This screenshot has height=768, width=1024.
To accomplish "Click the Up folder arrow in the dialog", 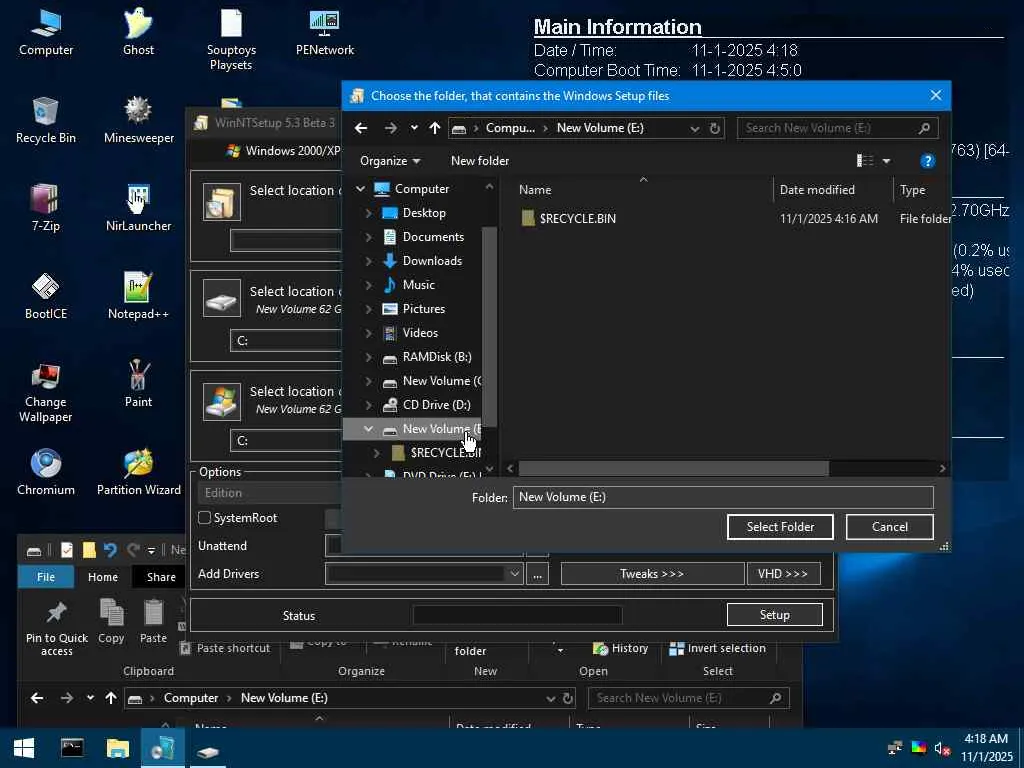I will point(434,128).
